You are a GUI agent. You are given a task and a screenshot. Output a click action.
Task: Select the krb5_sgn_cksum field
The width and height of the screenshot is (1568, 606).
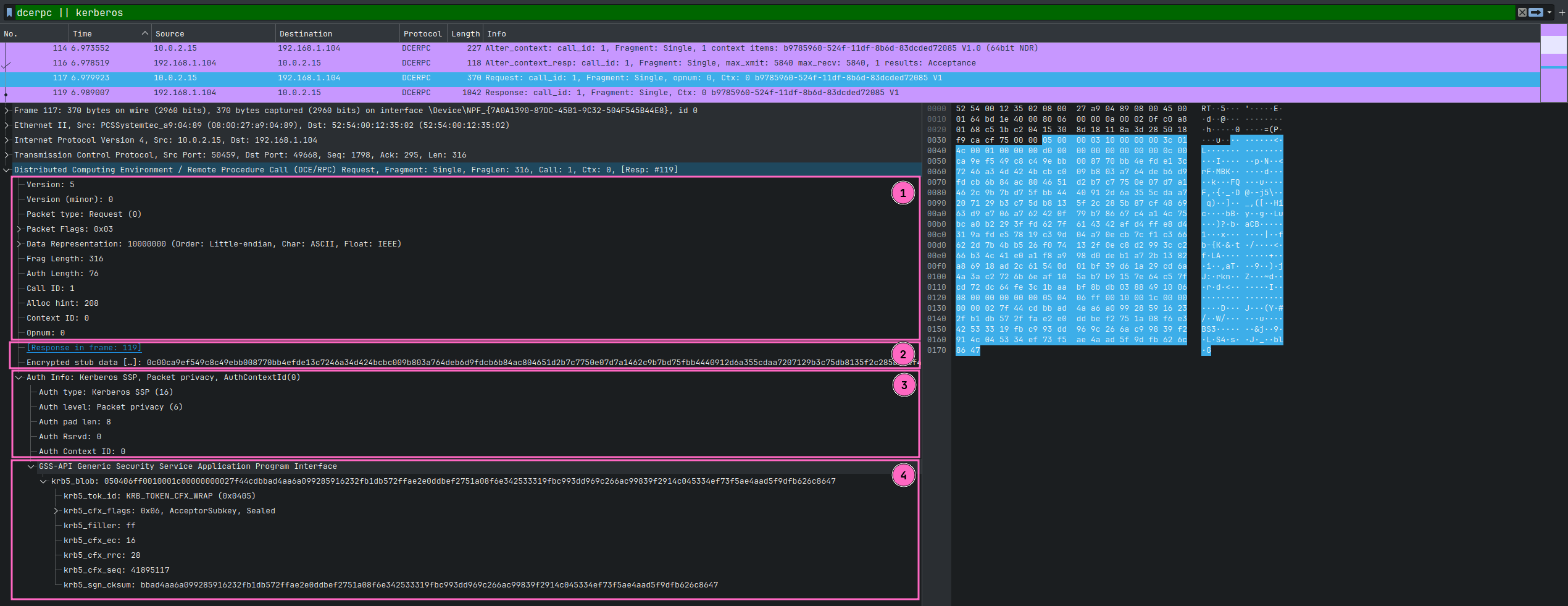[391, 585]
